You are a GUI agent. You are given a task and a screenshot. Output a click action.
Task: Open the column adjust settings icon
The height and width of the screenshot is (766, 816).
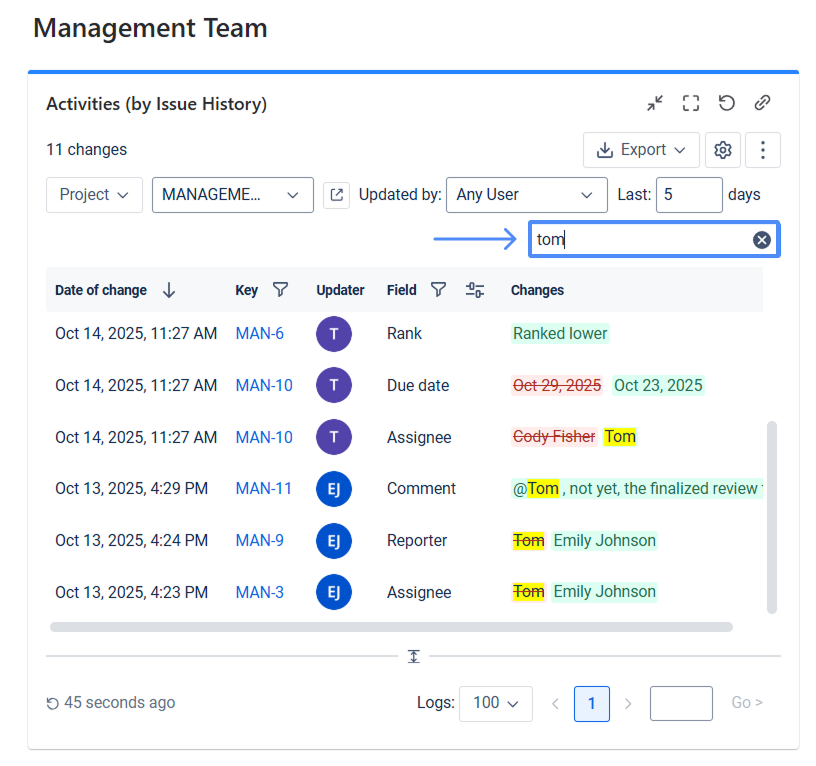click(475, 290)
